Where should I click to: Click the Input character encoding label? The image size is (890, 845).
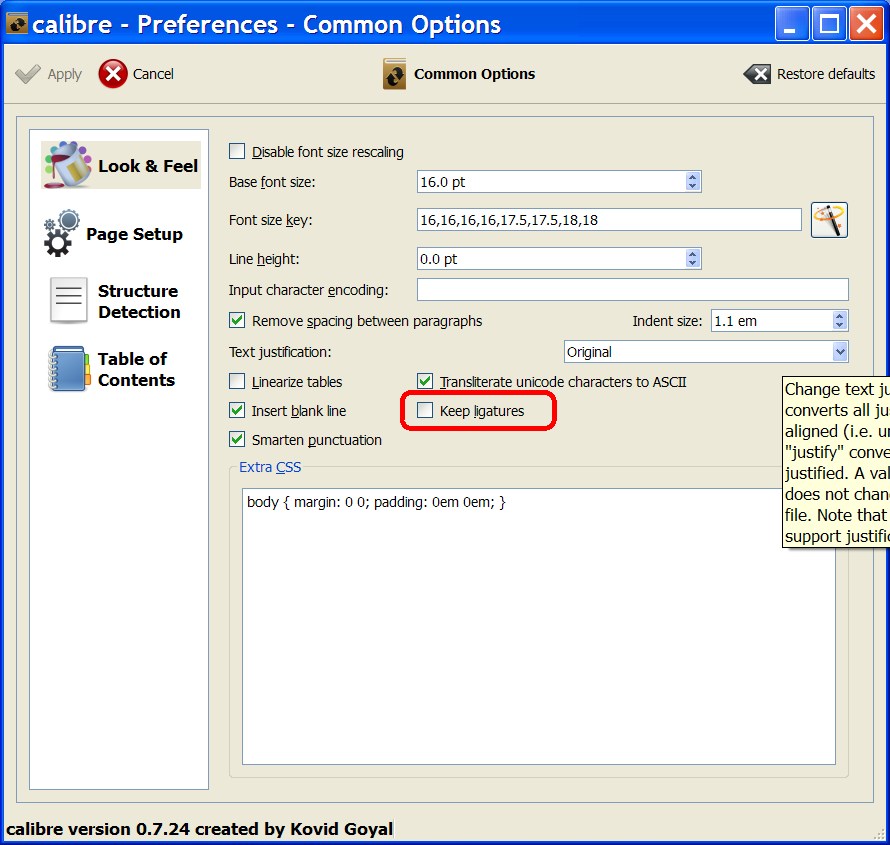click(308, 290)
